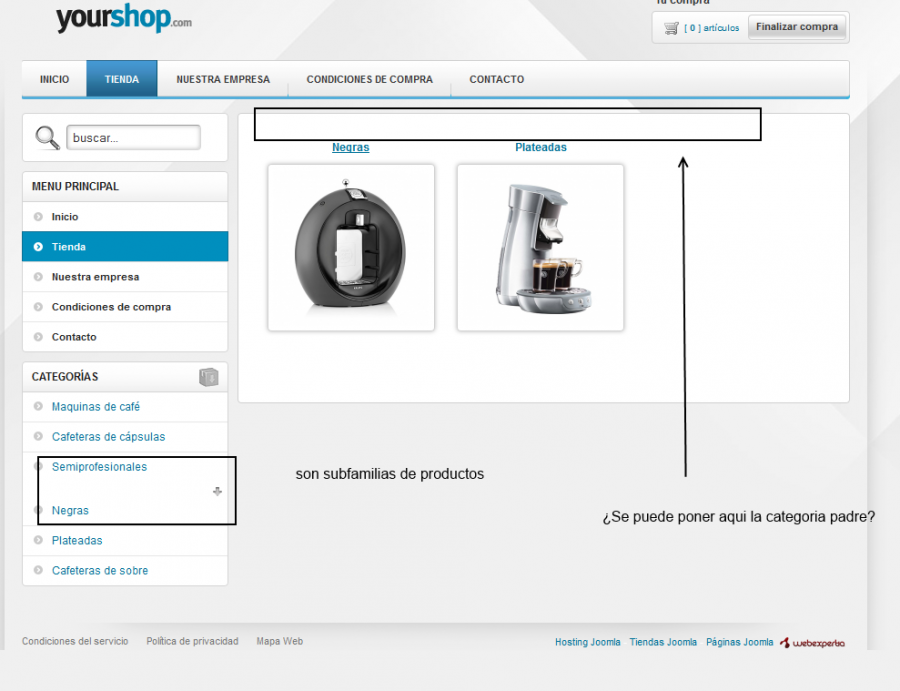The width and height of the screenshot is (900, 691).
Task: Open Páginas Joomla footer link
Action: click(740, 642)
